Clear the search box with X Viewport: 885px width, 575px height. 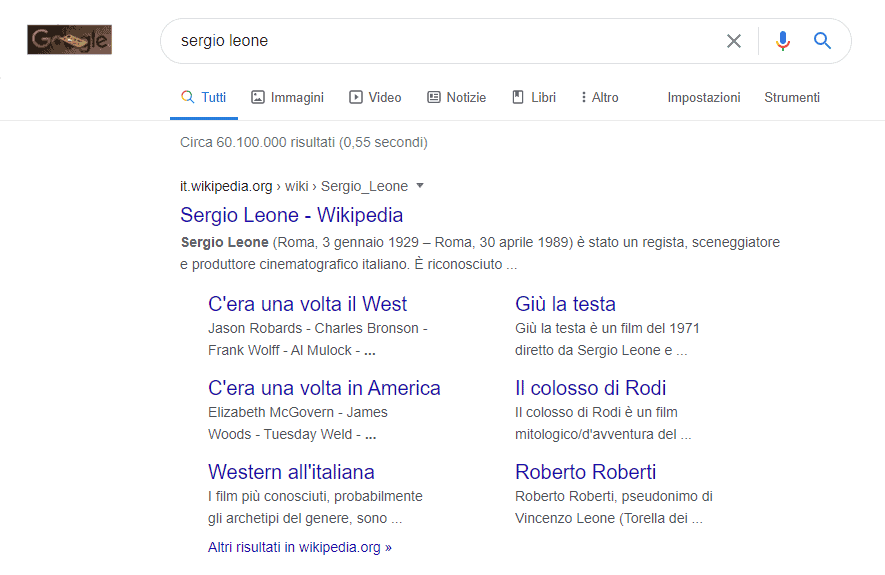734,41
